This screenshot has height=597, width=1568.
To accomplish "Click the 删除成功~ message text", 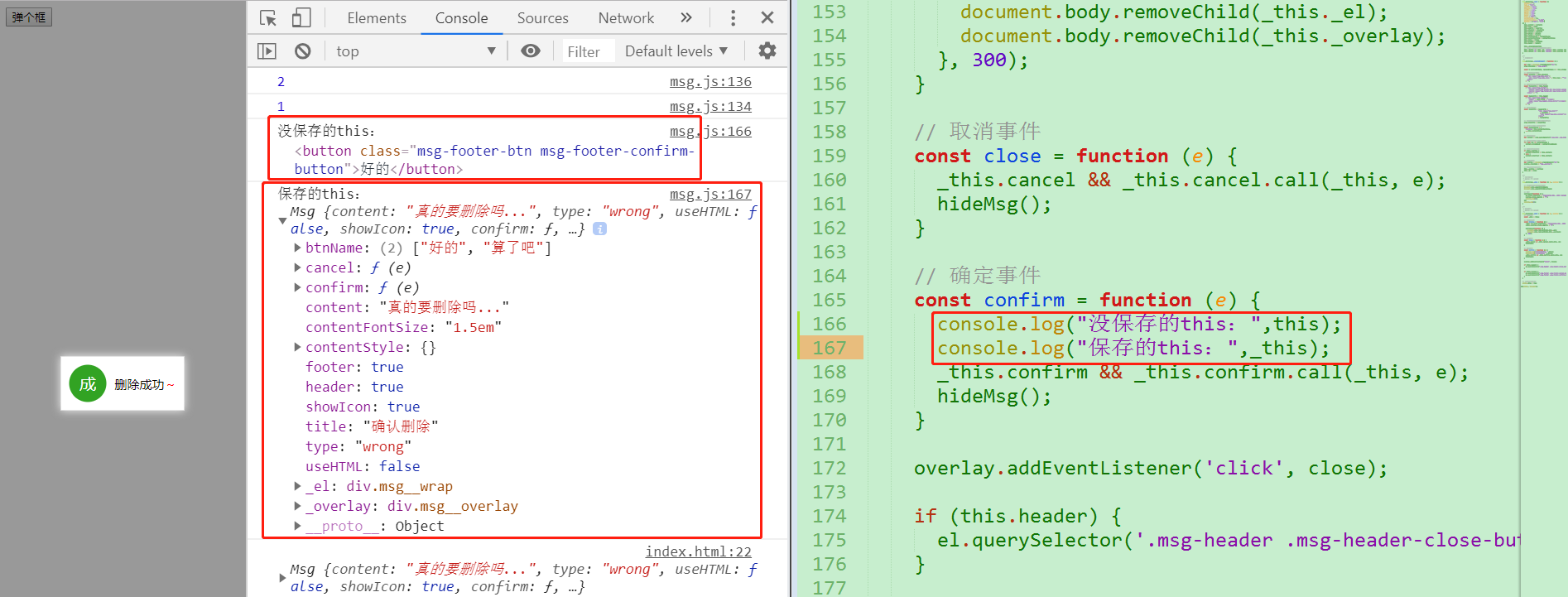I will click(144, 384).
